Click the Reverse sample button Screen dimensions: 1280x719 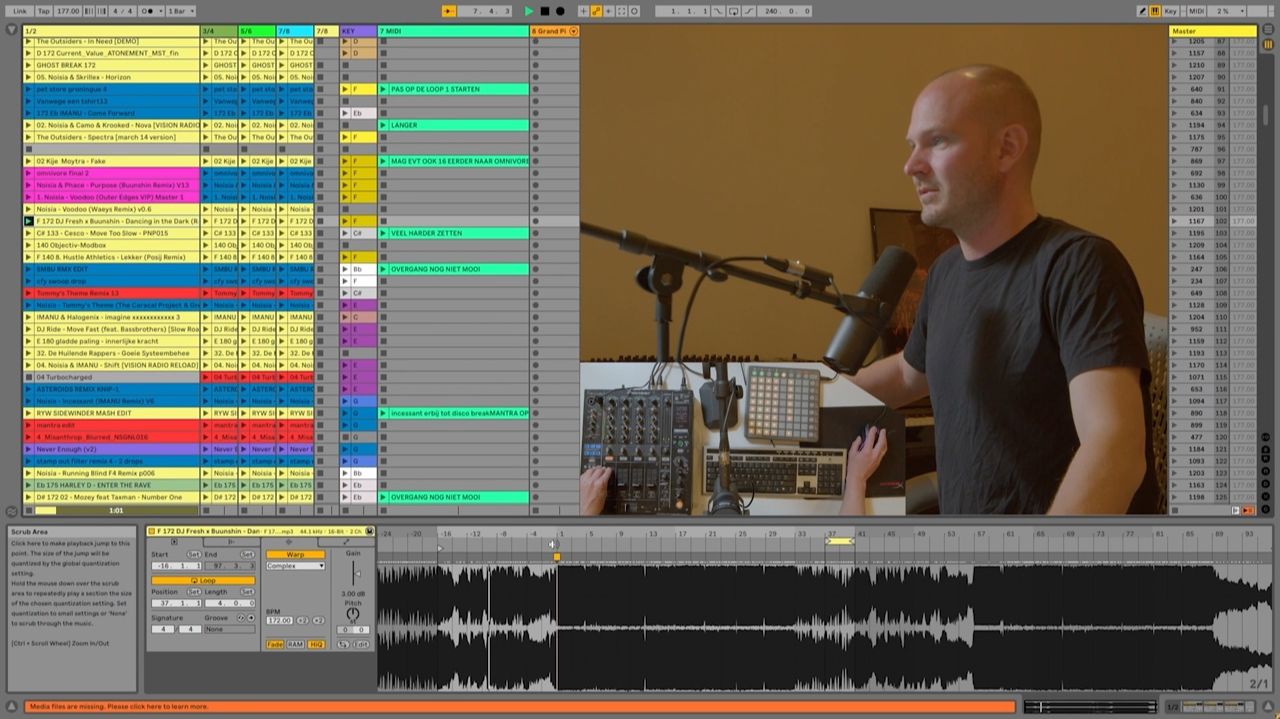point(343,644)
